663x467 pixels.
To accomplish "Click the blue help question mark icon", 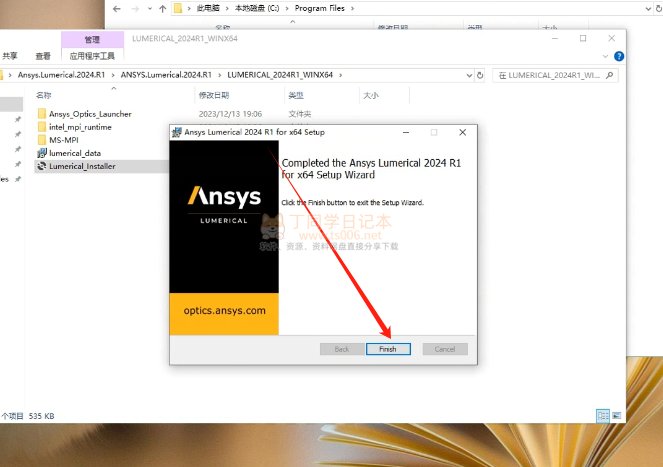I will tap(619, 56).
